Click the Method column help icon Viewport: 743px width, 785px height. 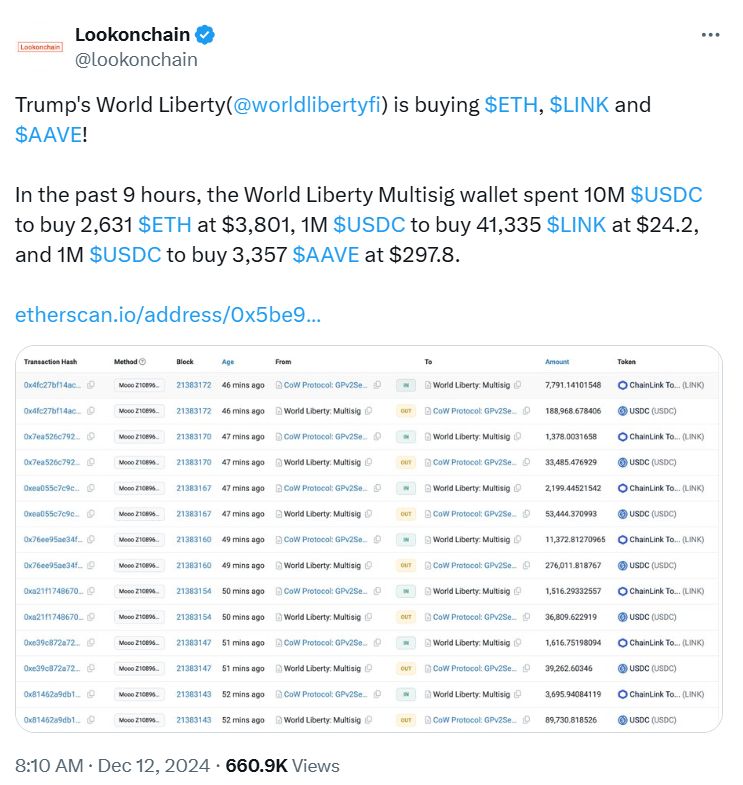(x=142, y=362)
